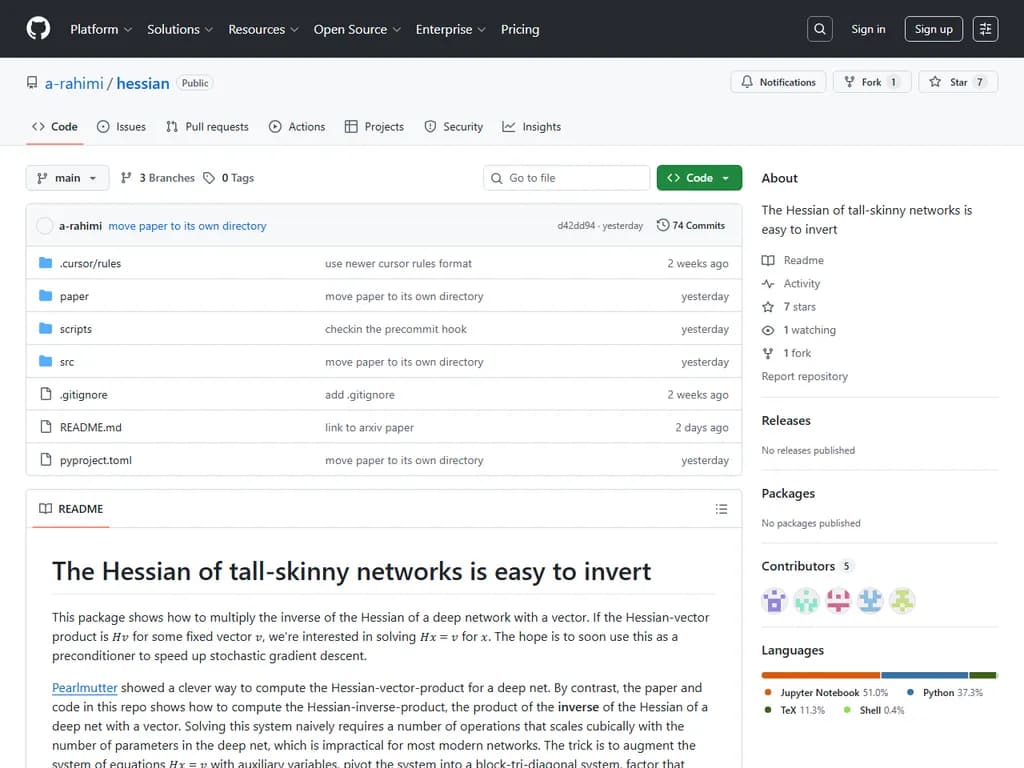View the 3 Branches list
Image resolution: width=1024 pixels, height=768 pixels.
(157, 178)
